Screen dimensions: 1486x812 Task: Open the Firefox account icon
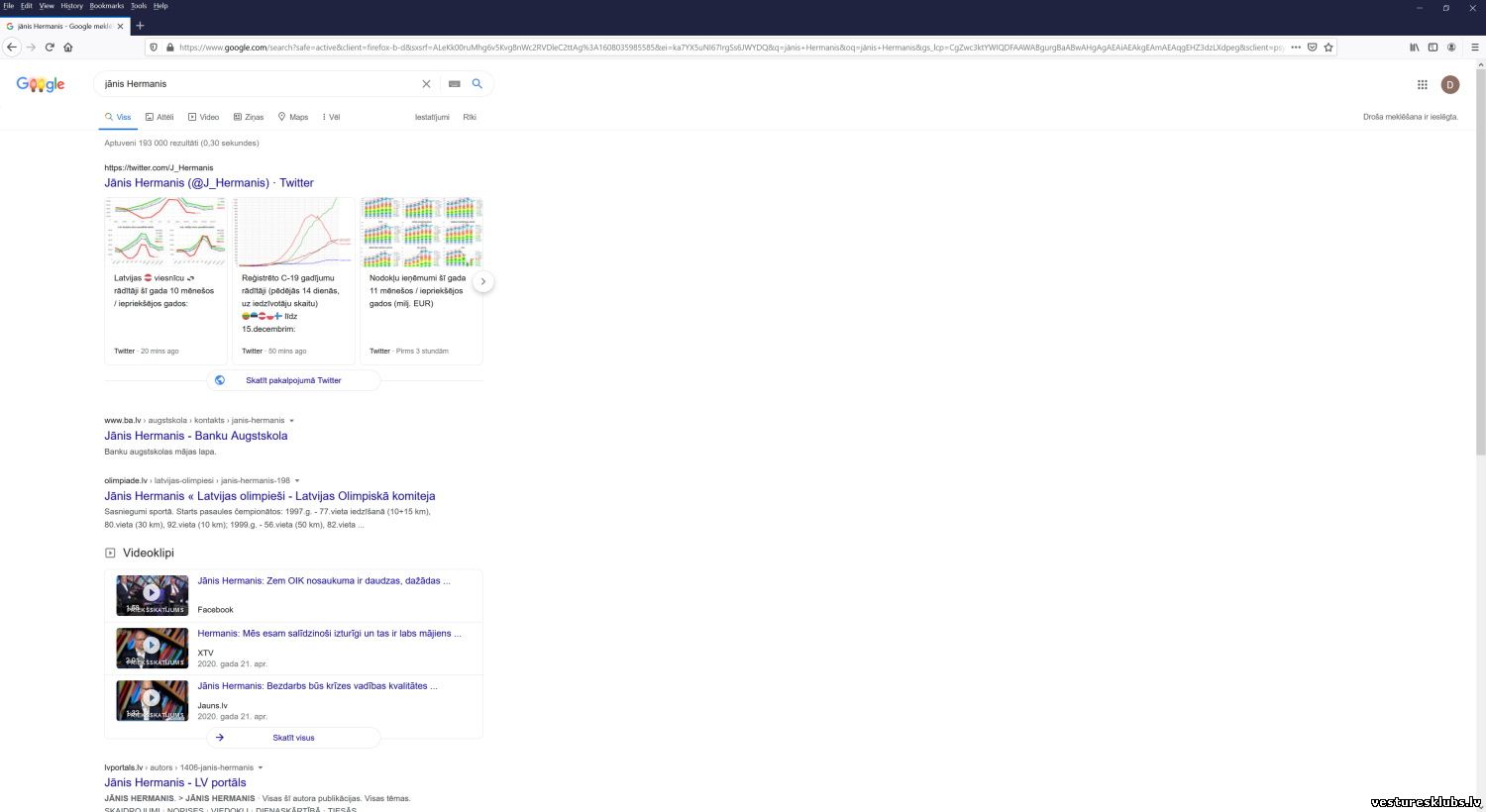tap(1451, 47)
